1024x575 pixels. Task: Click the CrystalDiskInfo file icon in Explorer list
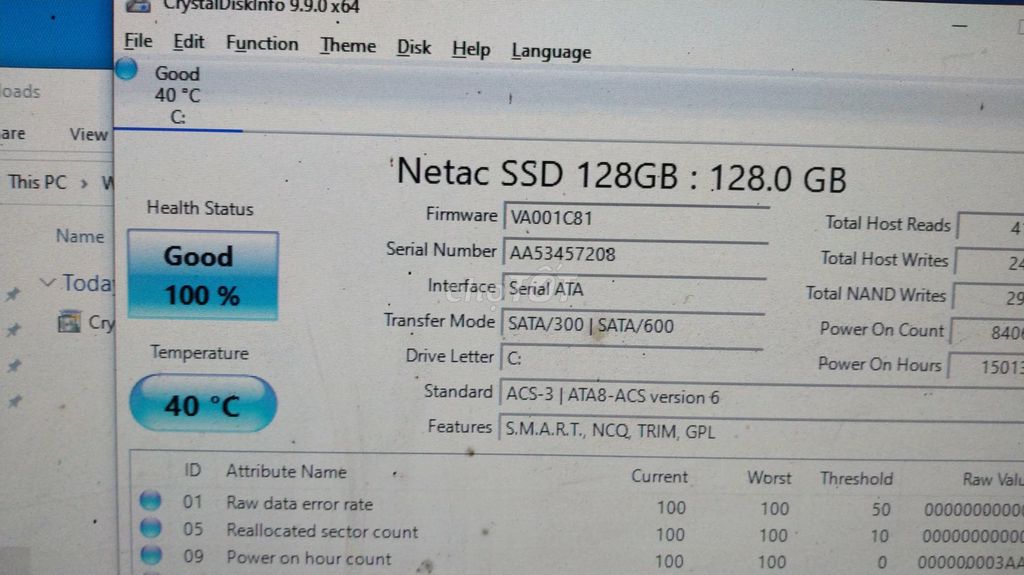click(69, 321)
